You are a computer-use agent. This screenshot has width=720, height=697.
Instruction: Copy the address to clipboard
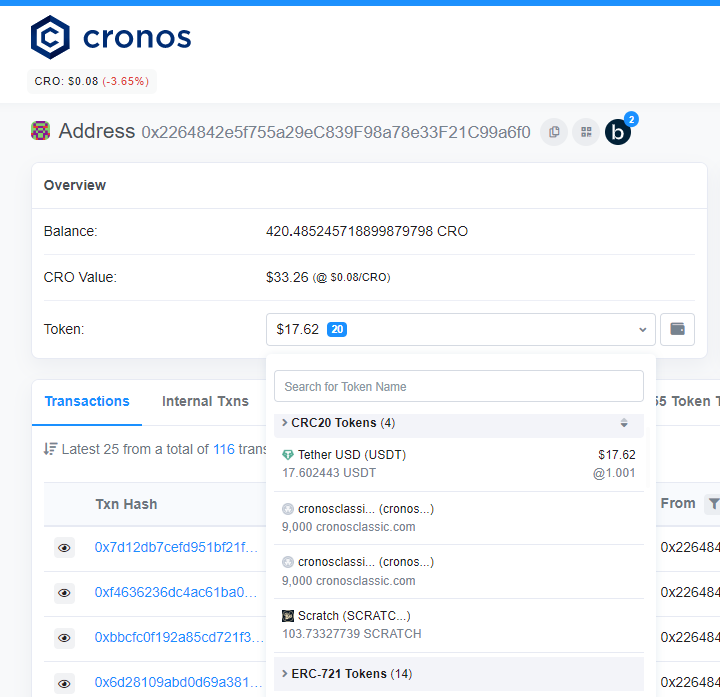(x=554, y=132)
